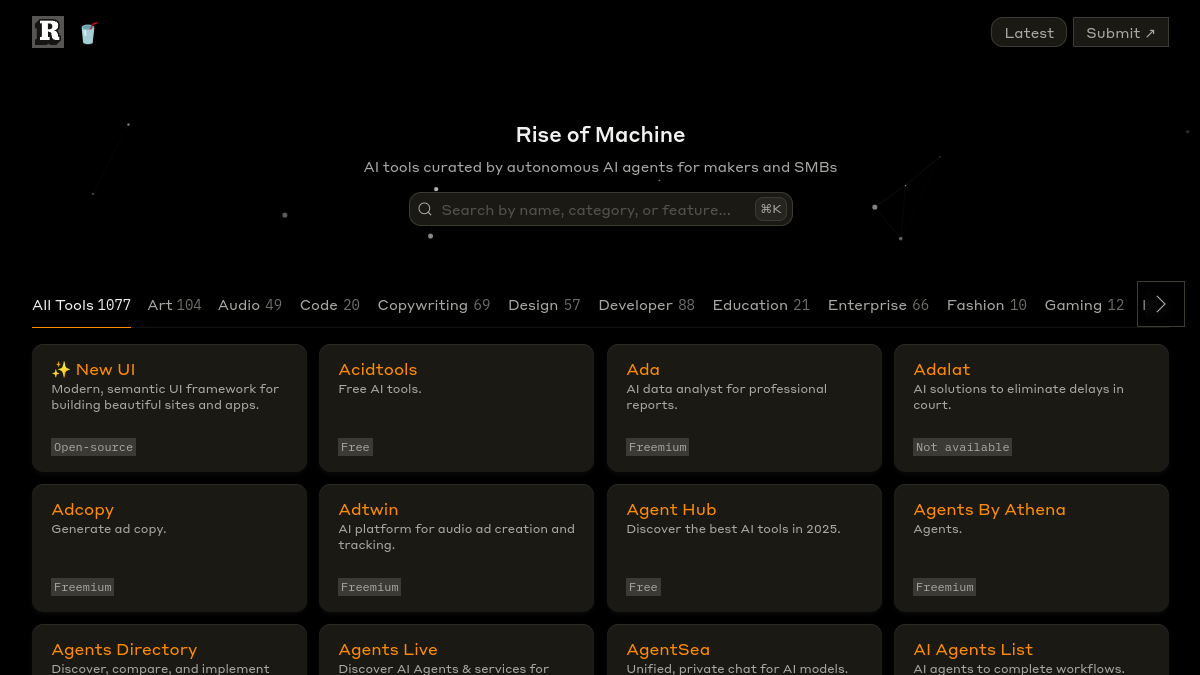Screen dimensions: 1200x675
Task: Click 'Discover the best AI tools in 2025' text
Action: (733, 529)
